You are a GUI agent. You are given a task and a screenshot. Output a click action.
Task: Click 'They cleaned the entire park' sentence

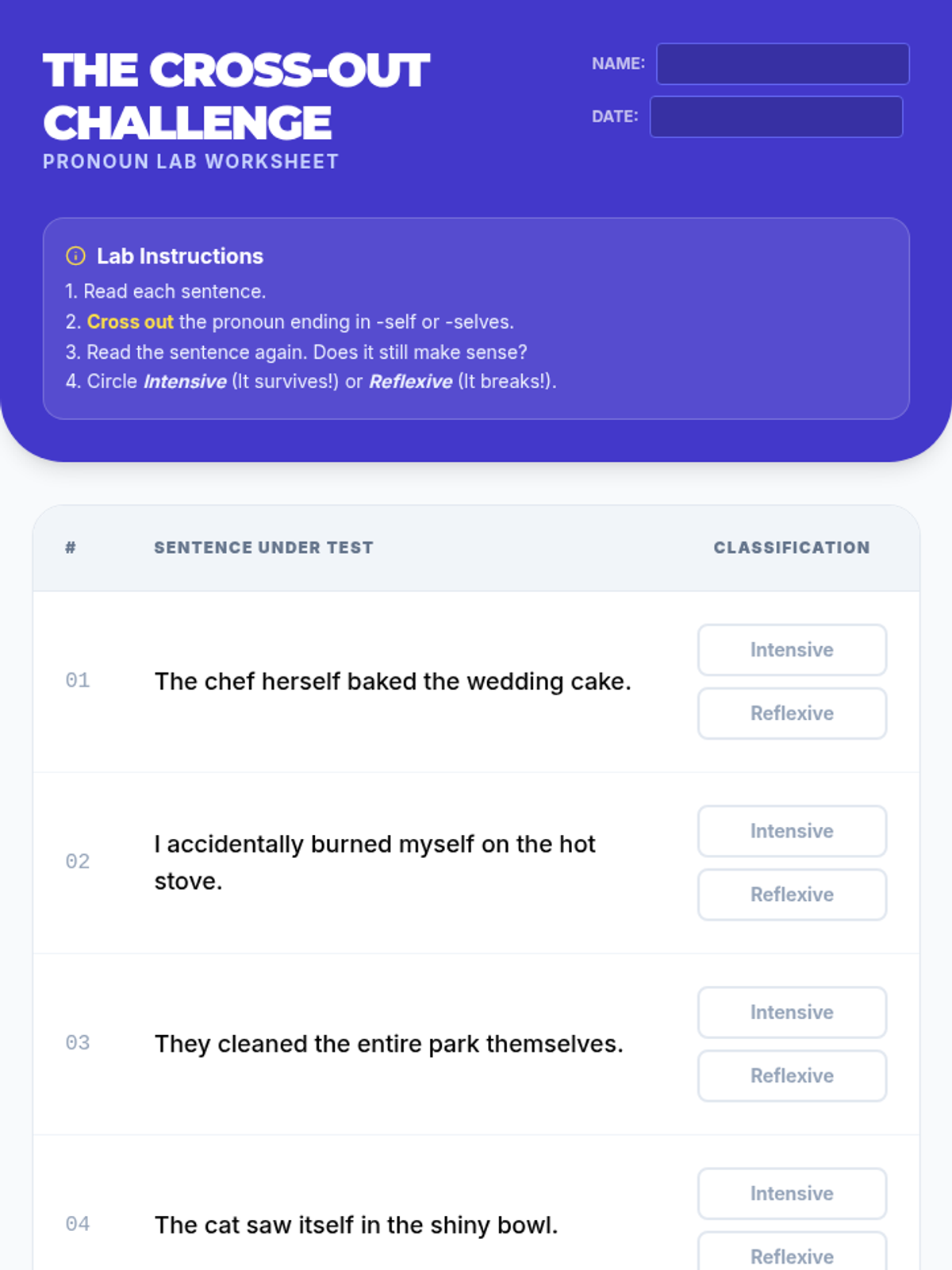coord(389,1044)
